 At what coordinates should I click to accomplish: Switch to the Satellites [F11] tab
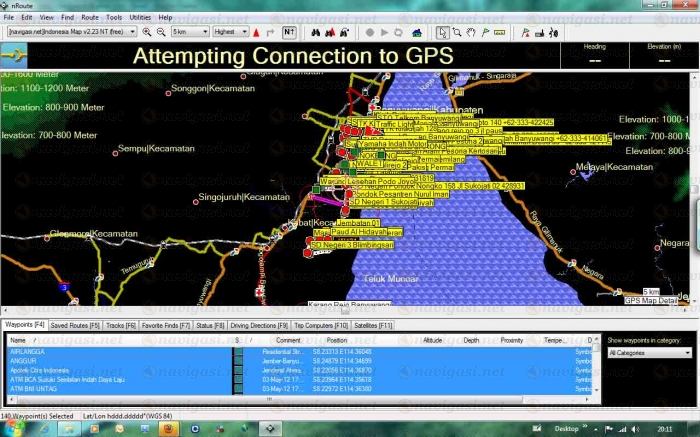click(373, 325)
